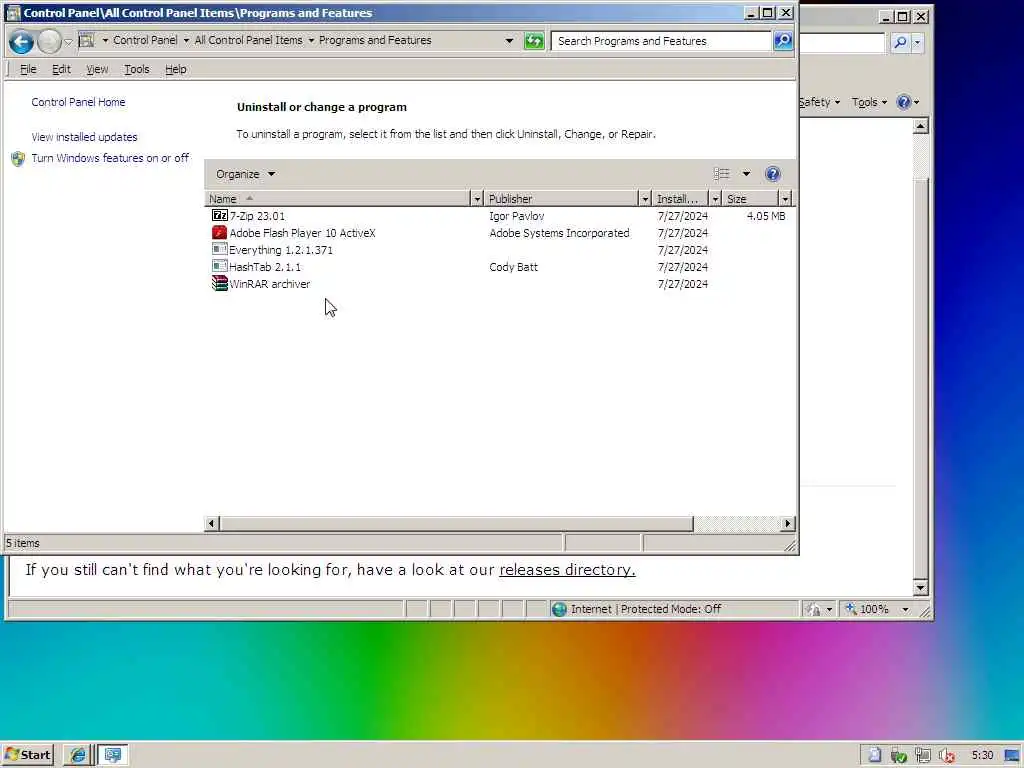
Task: Select the Igor Pavlov publisher cell
Action: pyautogui.click(x=517, y=216)
